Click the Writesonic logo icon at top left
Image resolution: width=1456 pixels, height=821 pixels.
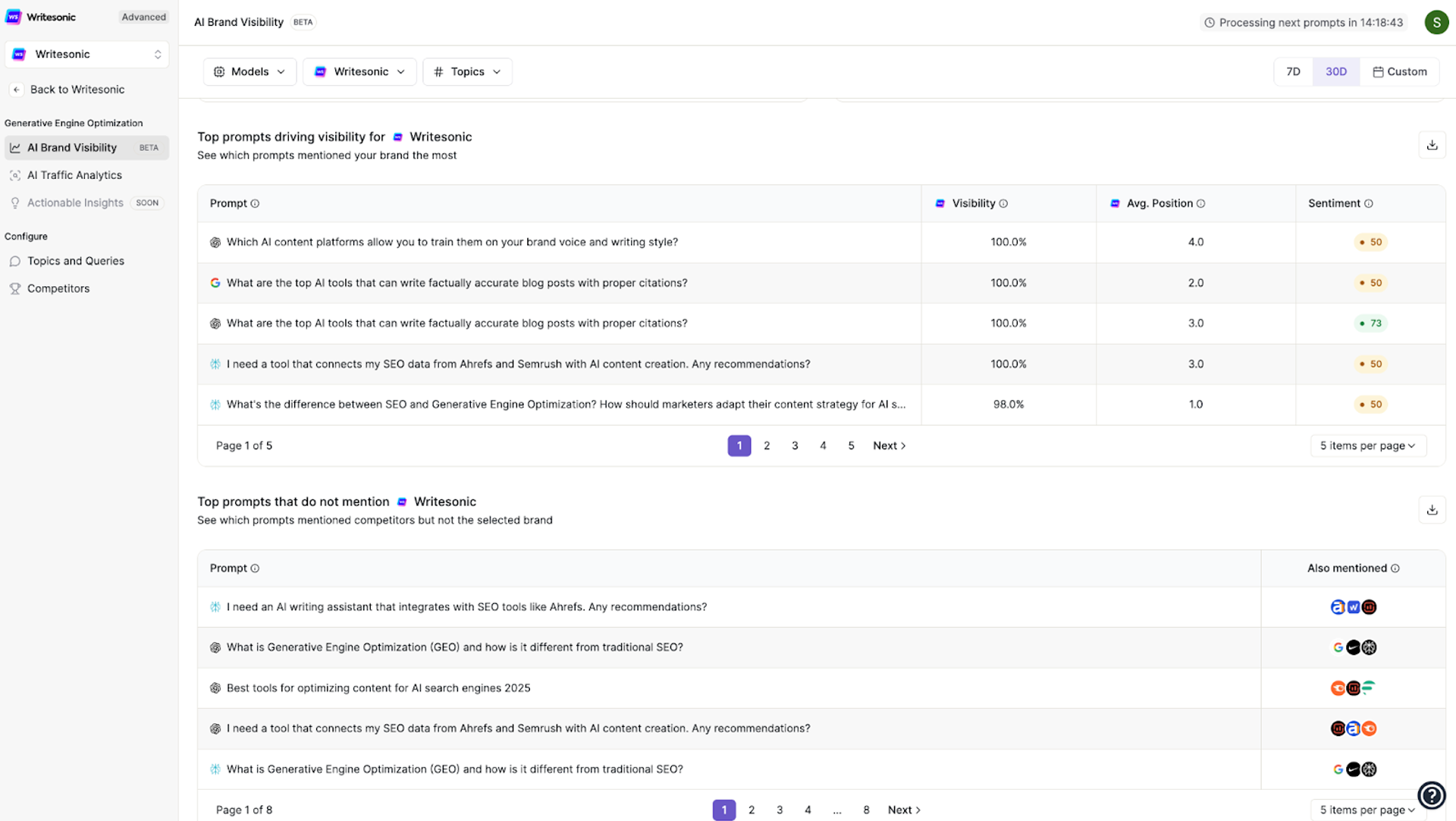pos(14,17)
